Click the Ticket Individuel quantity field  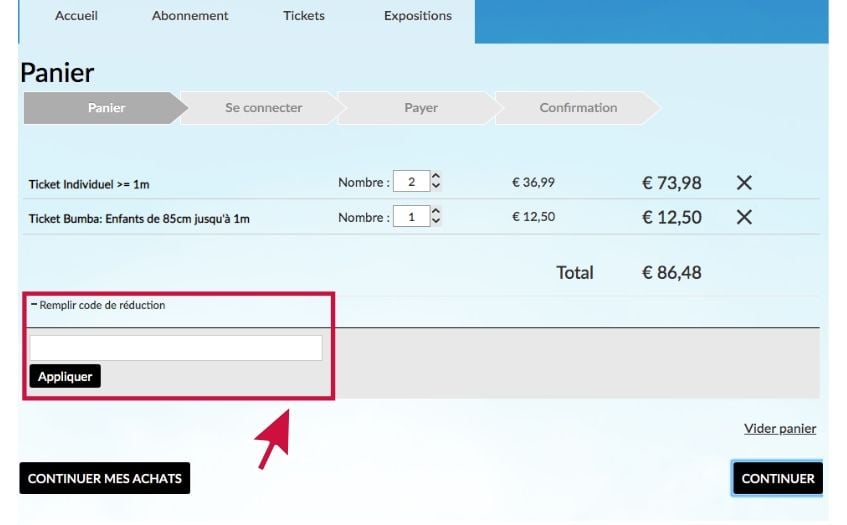point(411,182)
